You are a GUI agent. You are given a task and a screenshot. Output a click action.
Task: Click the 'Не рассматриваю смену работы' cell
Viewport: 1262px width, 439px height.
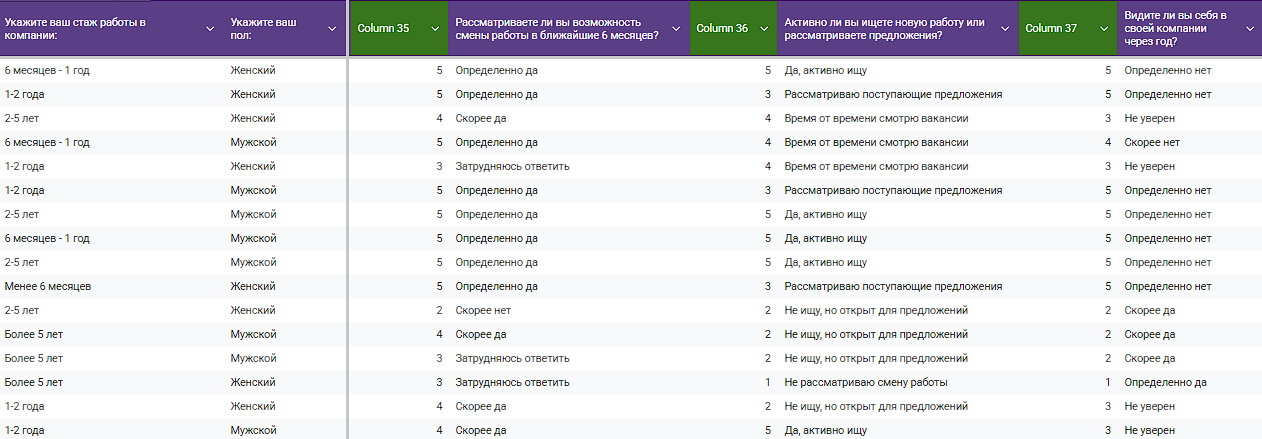click(x=865, y=382)
